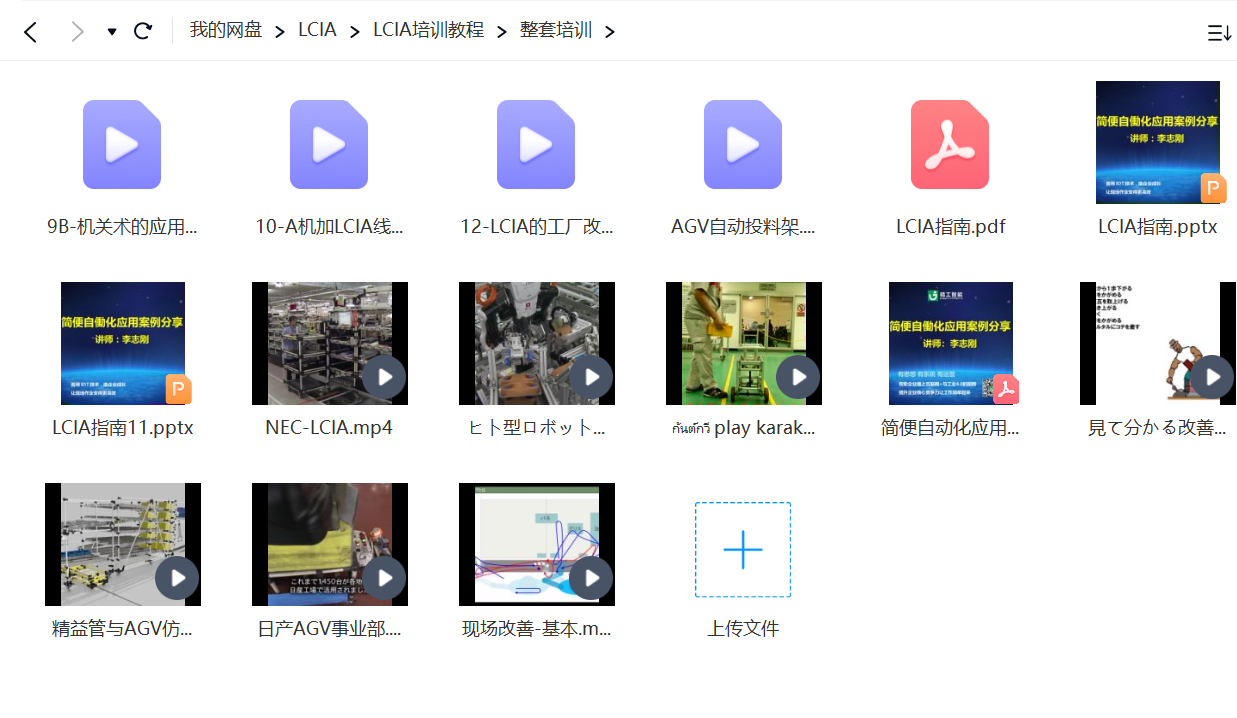Open the sort order icon at top right
This screenshot has height=718, width=1237.
(x=1219, y=32)
